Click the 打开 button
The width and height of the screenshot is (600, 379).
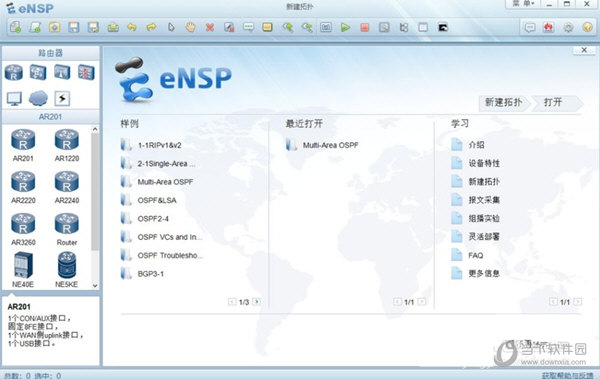tap(554, 103)
